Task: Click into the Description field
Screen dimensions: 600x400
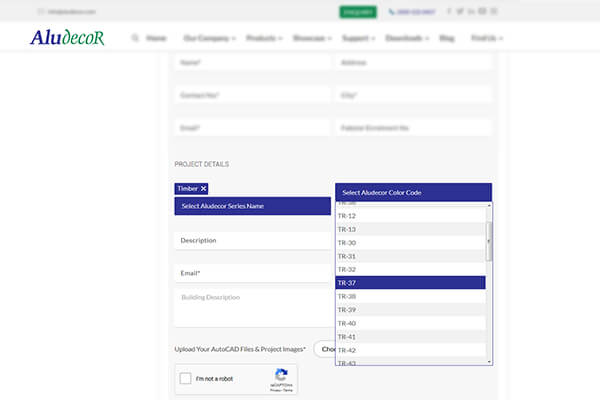Action: (252, 240)
